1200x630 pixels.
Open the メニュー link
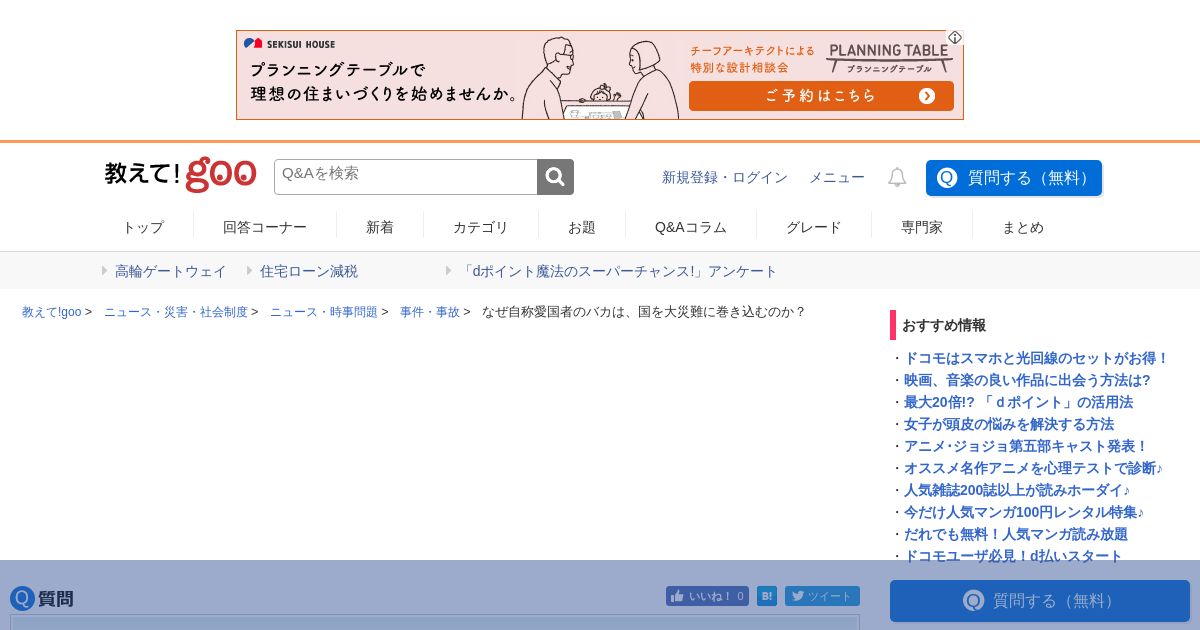point(837,177)
